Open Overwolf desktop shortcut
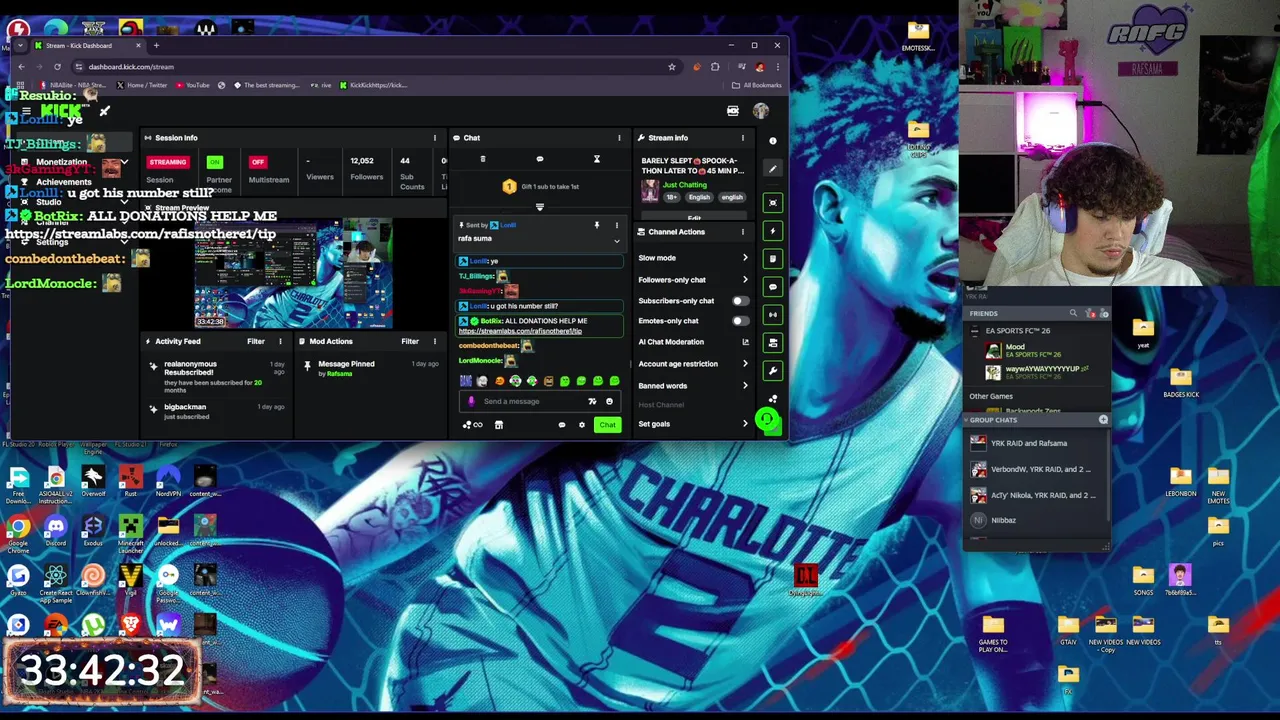Image resolution: width=1280 pixels, height=720 pixels. [x=93, y=480]
